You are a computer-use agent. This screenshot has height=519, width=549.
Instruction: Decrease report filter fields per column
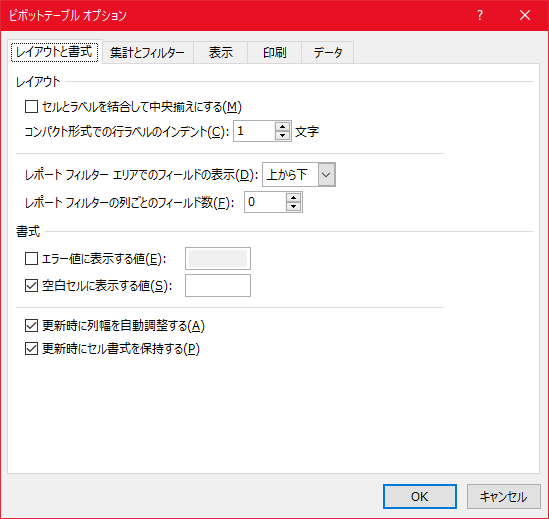[x=293, y=207]
